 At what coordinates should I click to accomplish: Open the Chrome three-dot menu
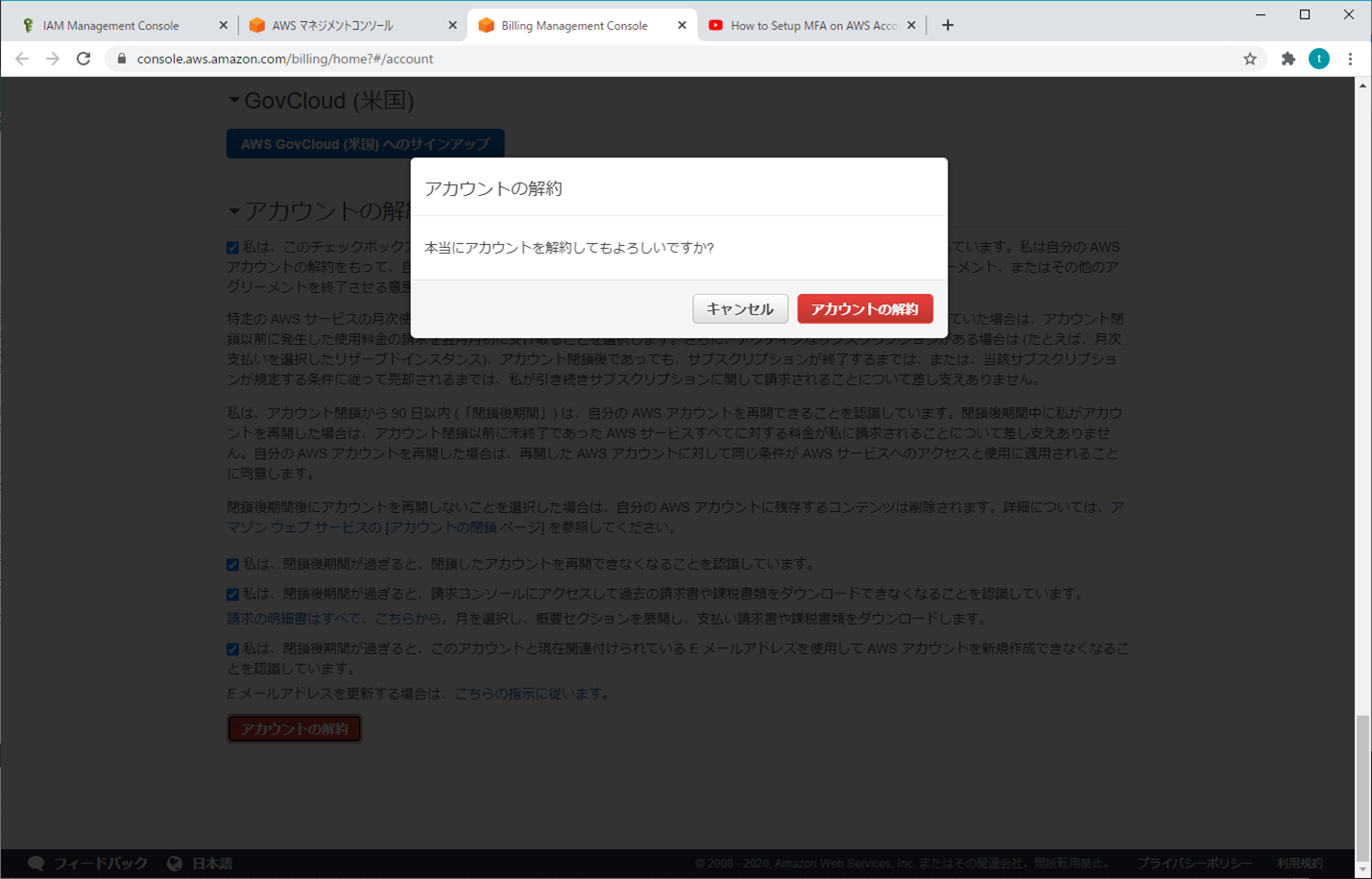(x=1350, y=59)
